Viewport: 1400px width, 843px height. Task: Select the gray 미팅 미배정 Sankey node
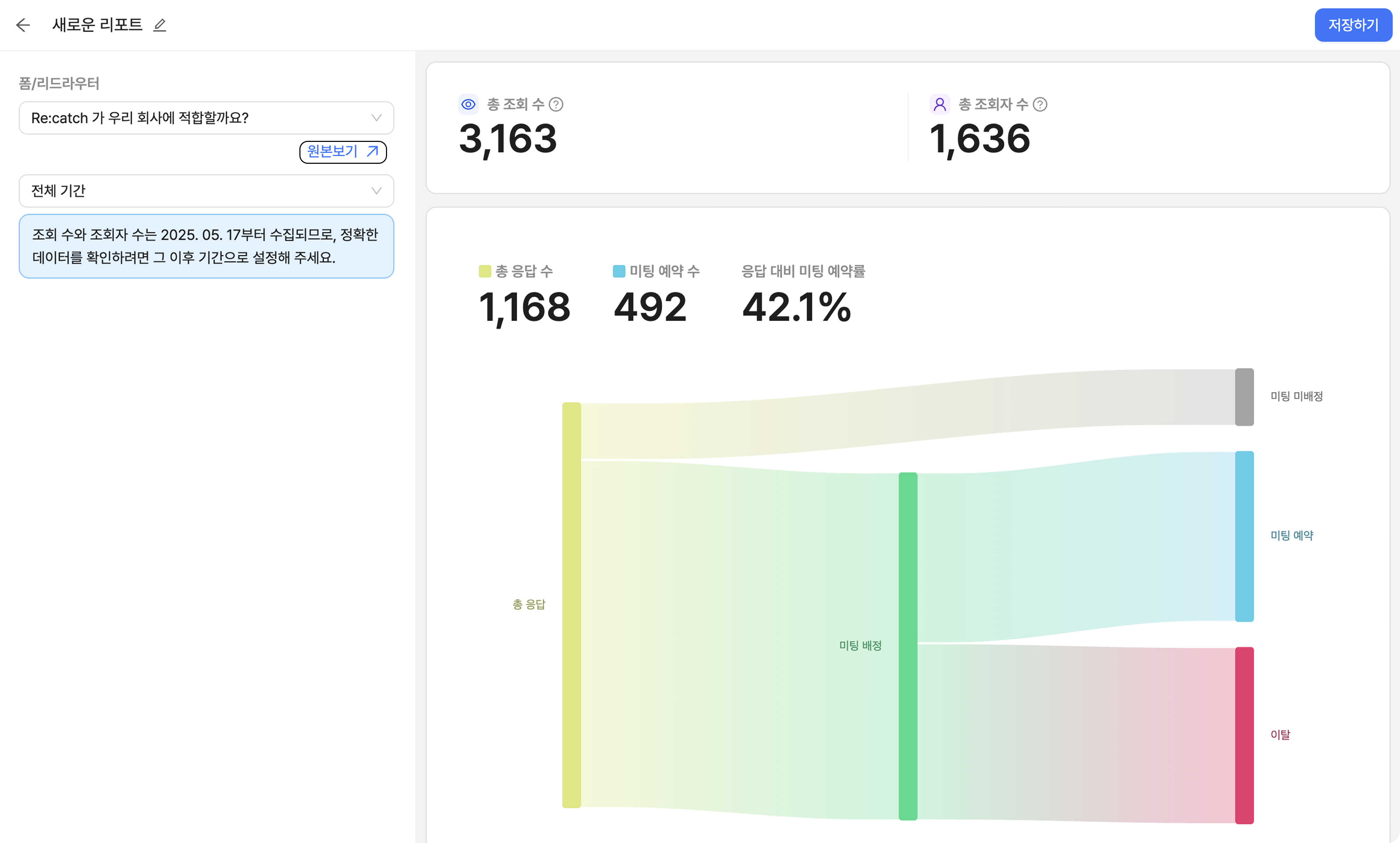pos(1244,396)
